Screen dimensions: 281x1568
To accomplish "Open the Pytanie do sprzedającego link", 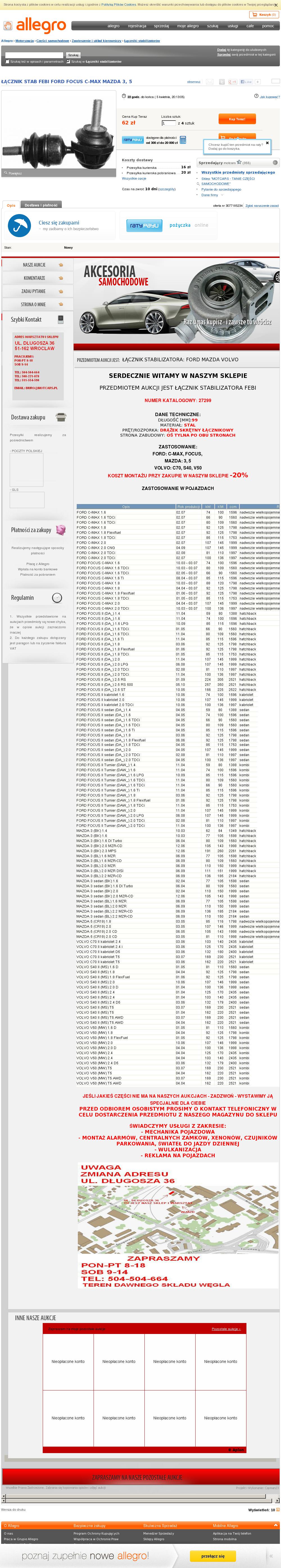I will point(221,189).
